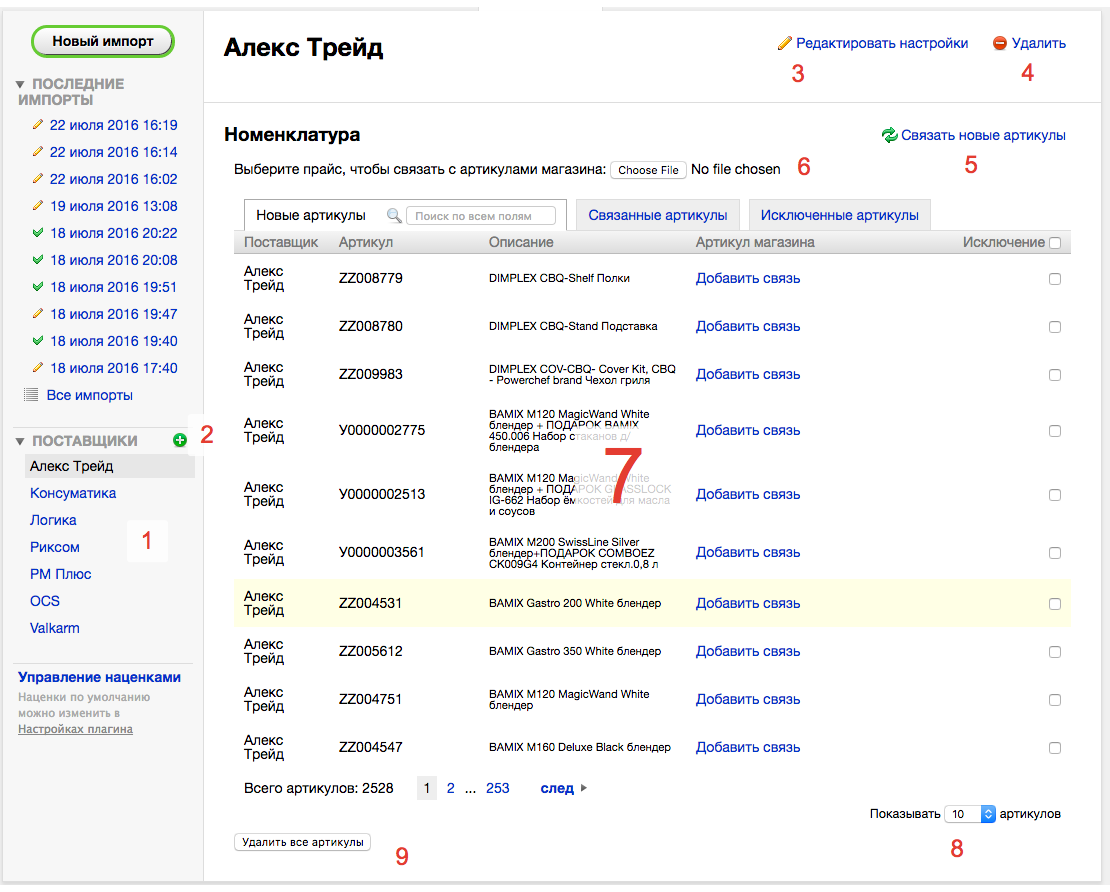Click the red minus icon of Удалить
This screenshot has height=892, width=1110.
coord(1000,43)
